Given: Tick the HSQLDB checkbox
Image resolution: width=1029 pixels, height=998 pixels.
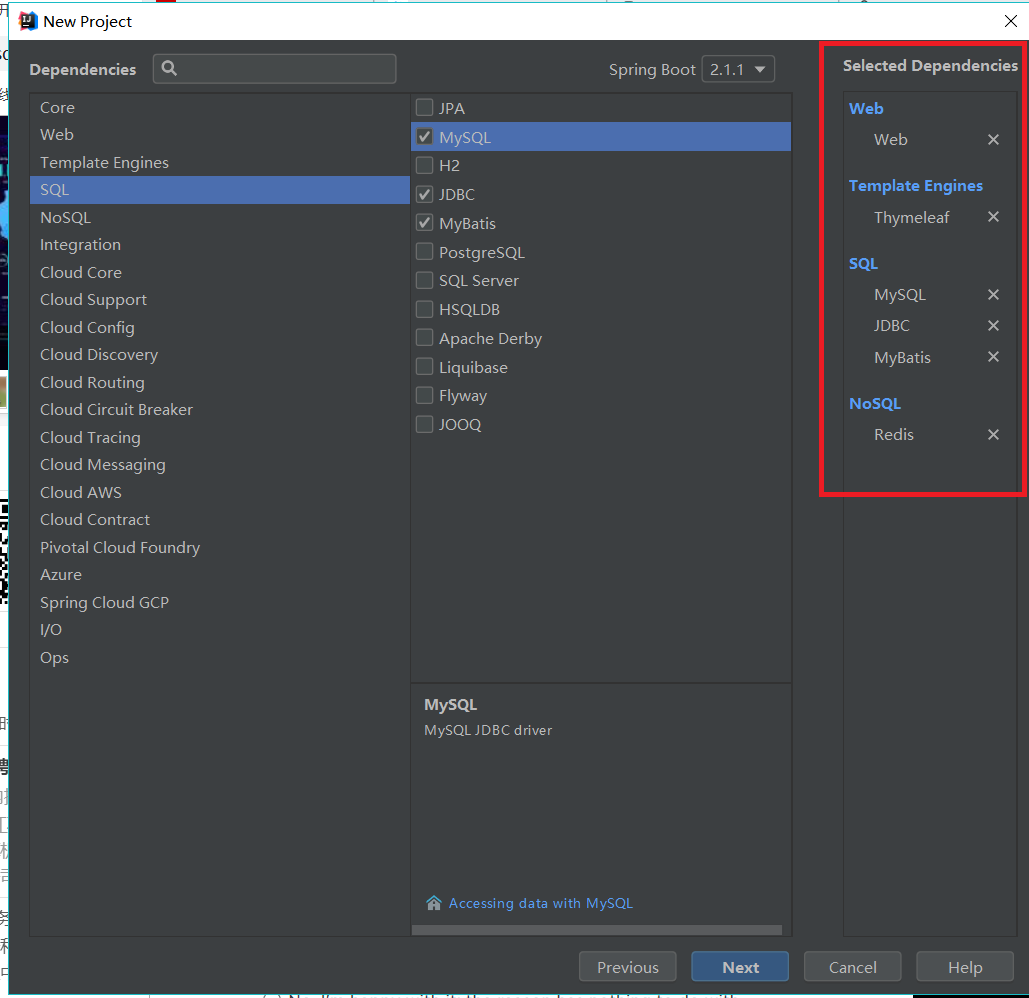Looking at the screenshot, I should 425,309.
